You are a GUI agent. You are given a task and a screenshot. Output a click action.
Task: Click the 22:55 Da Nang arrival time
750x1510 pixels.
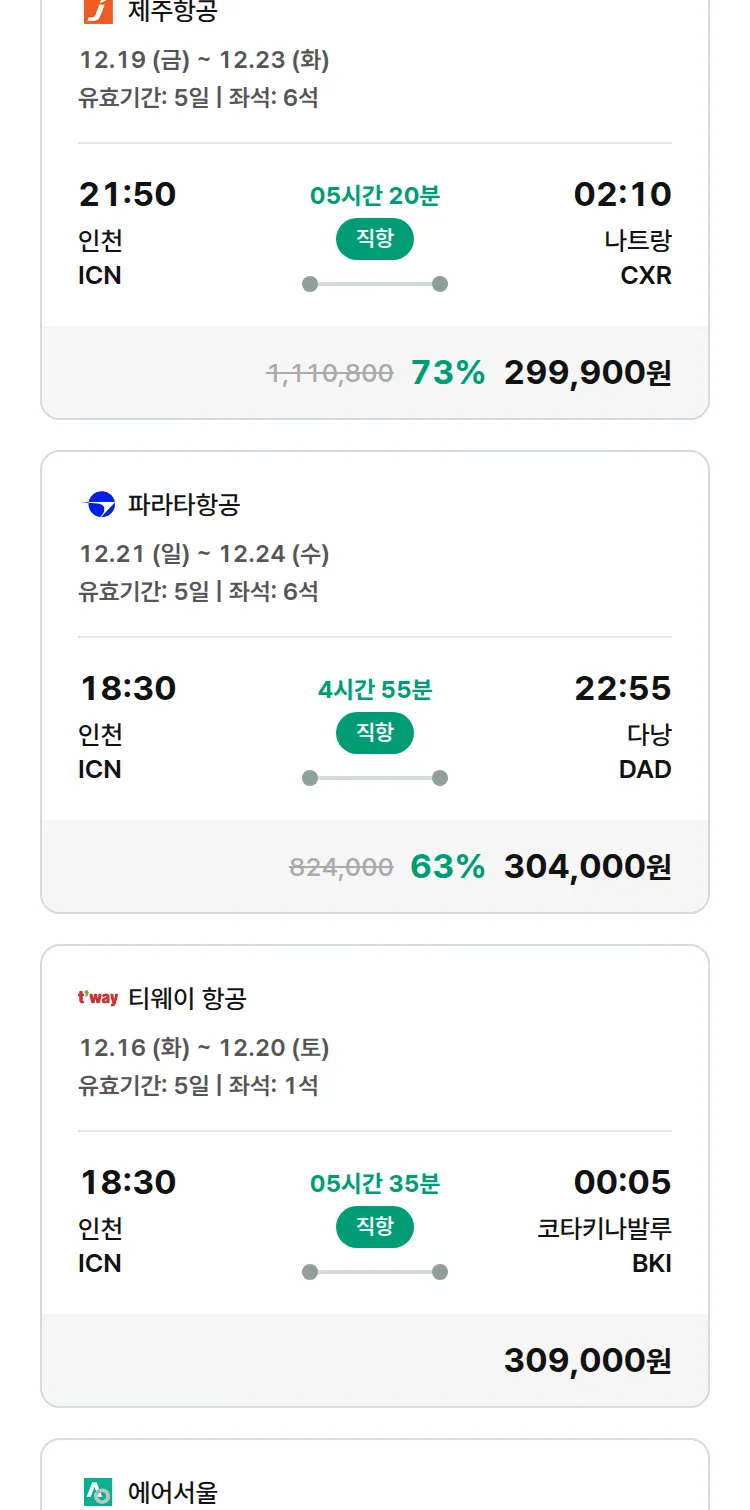click(x=622, y=688)
